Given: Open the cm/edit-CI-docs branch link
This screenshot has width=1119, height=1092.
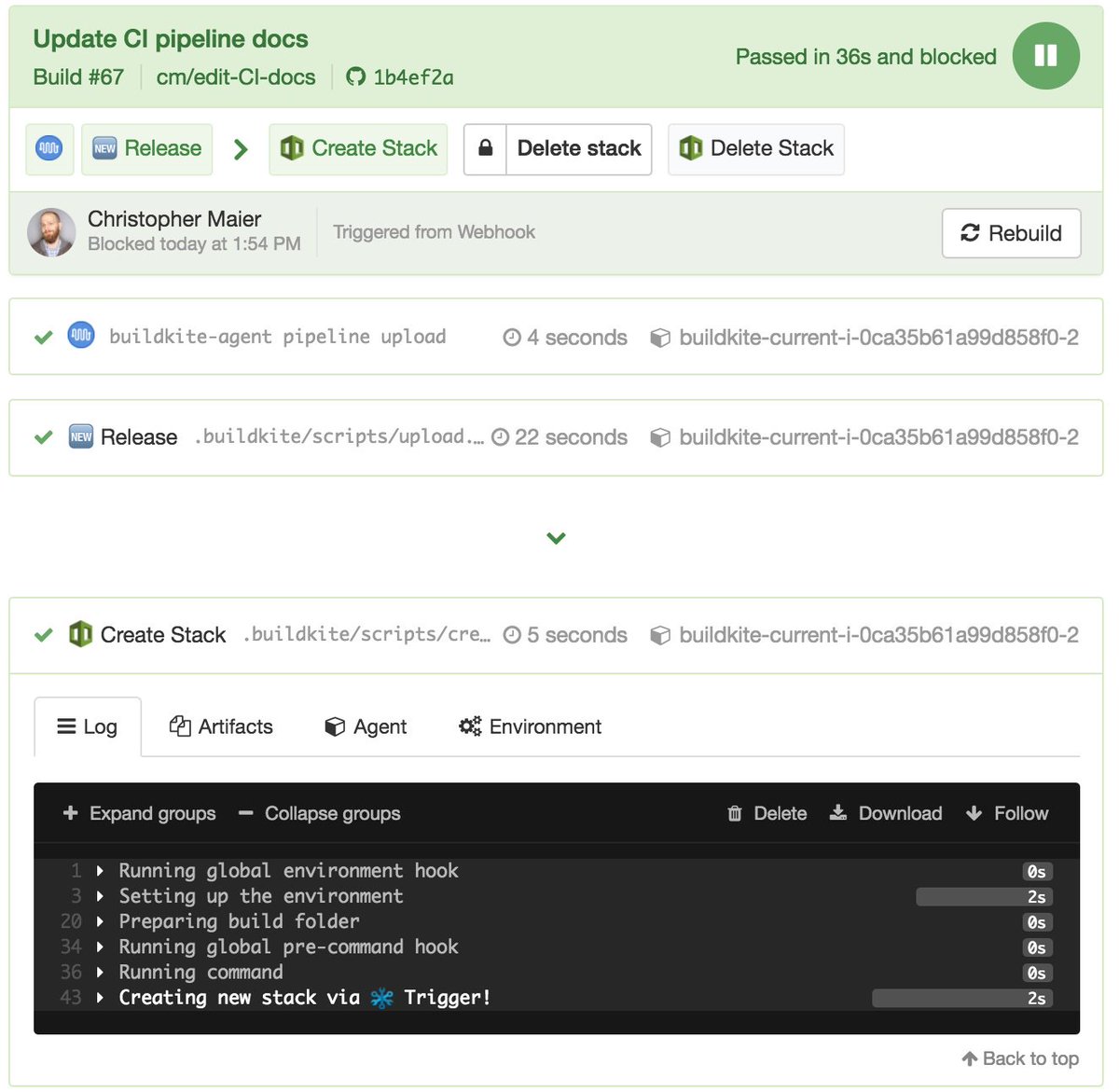Looking at the screenshot, I should (x=236, y=76).
